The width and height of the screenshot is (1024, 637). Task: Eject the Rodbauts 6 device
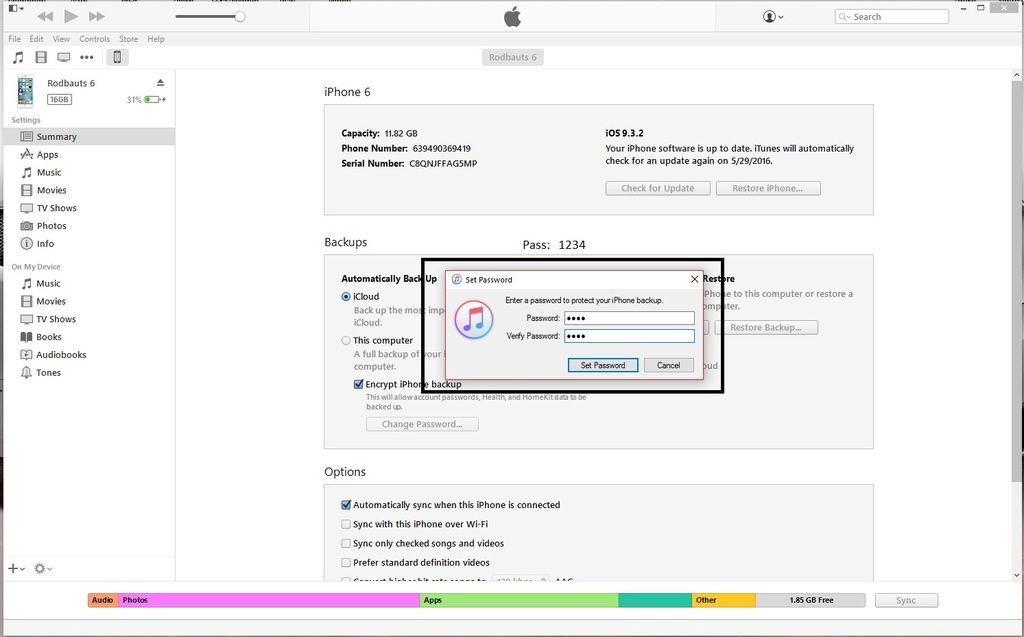(160, 83)
